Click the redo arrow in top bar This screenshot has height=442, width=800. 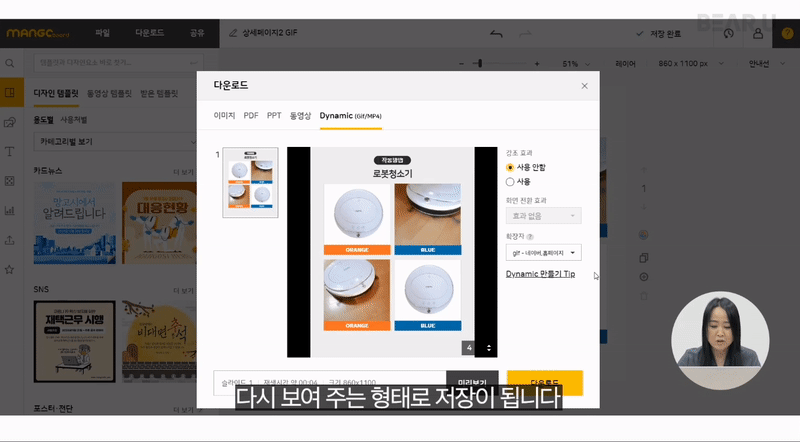point(526,34)
